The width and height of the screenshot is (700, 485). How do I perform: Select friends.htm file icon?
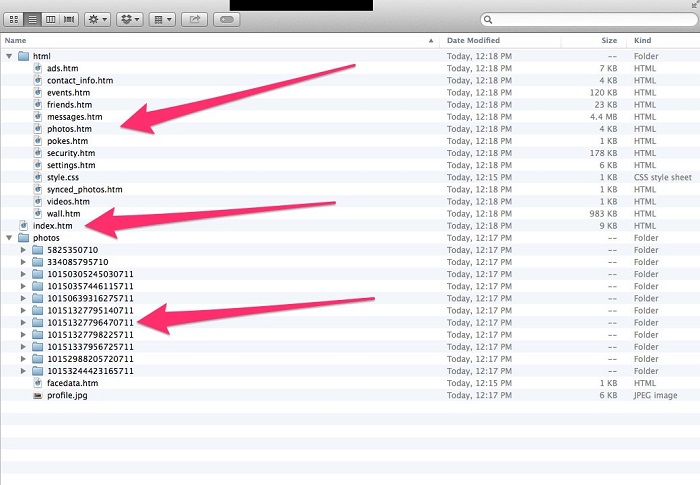(38, 104)
